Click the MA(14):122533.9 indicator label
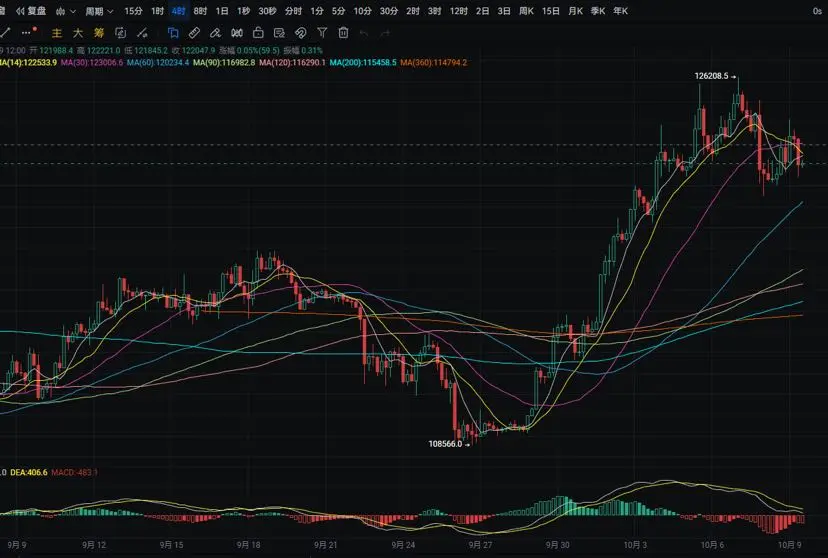Image resolution: width=828 pixels, height=558 pixels. pos(28,62)
